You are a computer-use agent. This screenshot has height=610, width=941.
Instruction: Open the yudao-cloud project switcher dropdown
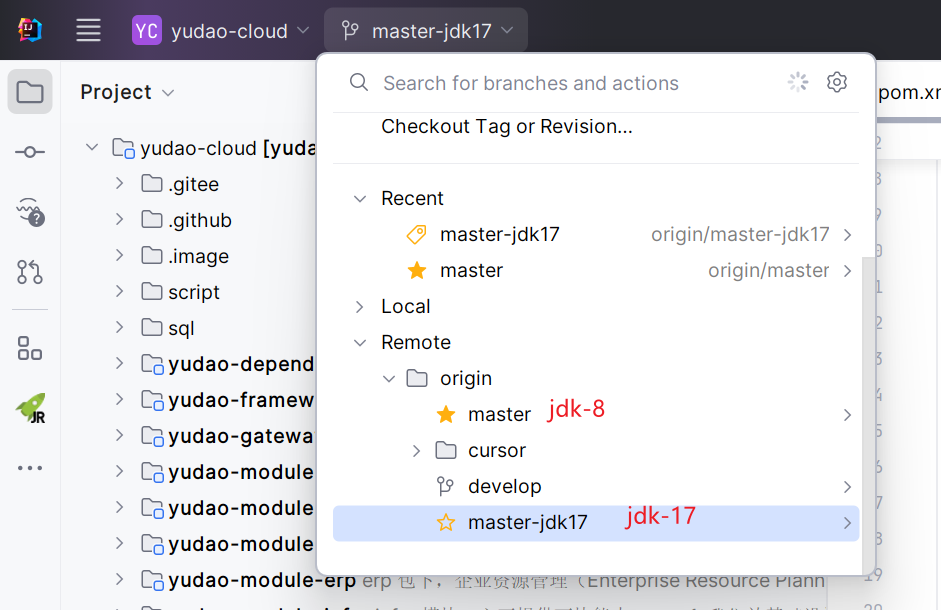tap(220, 31)
